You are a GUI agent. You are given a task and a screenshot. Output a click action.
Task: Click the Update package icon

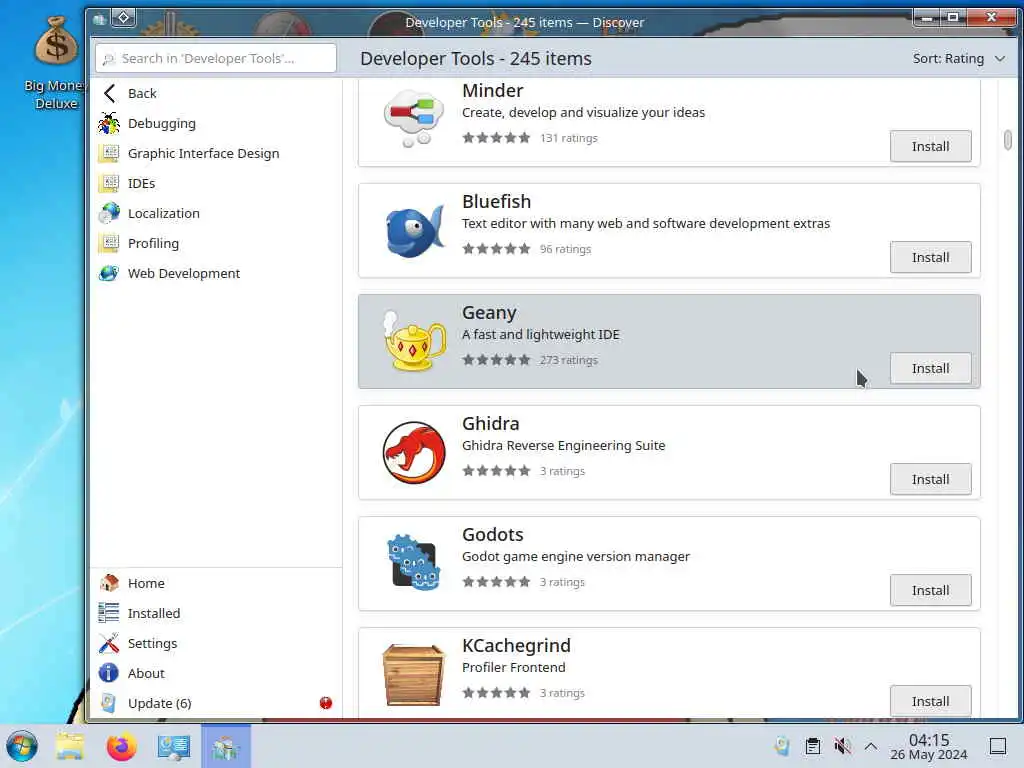[109, 703]
